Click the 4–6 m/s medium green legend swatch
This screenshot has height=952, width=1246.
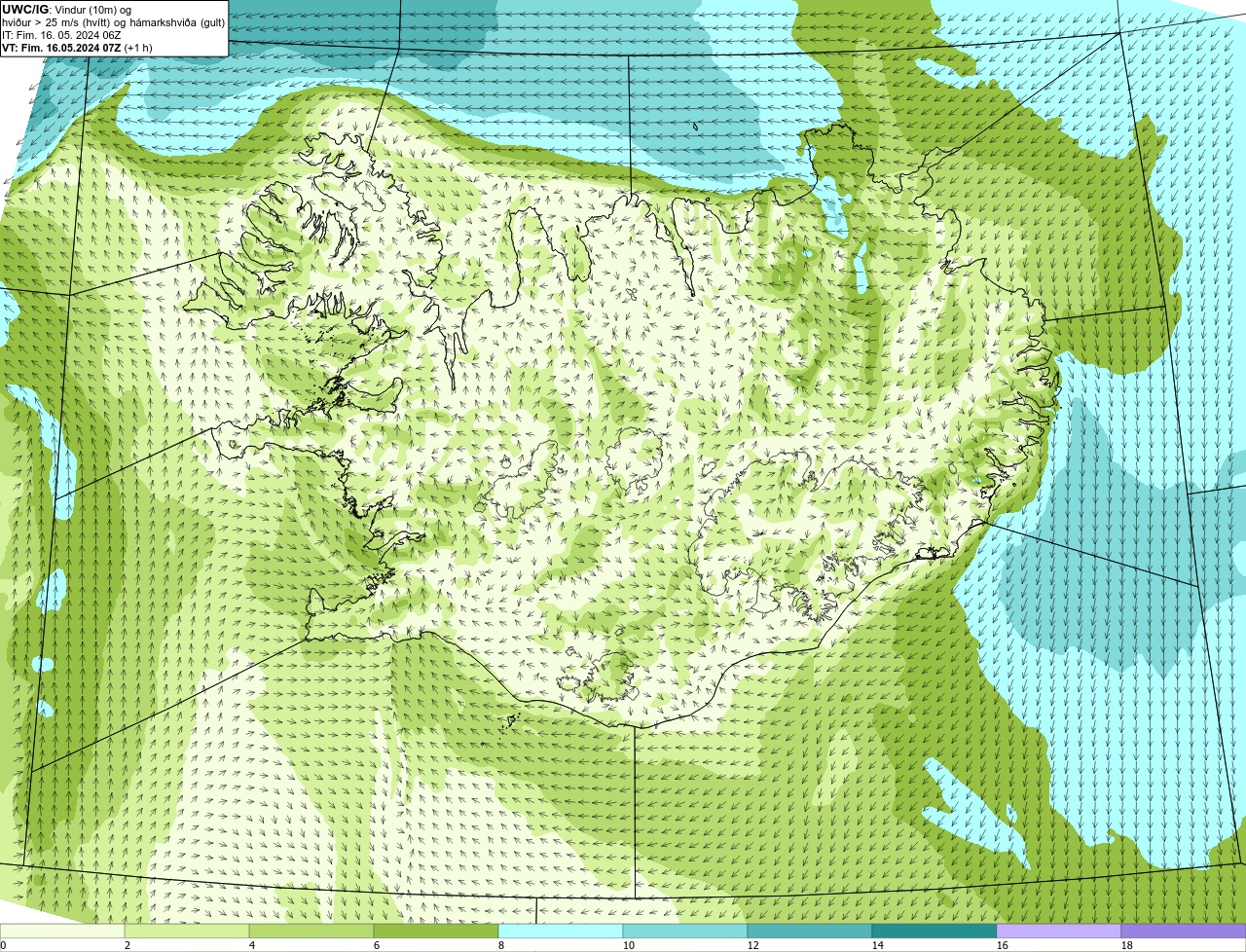[311, 932]
